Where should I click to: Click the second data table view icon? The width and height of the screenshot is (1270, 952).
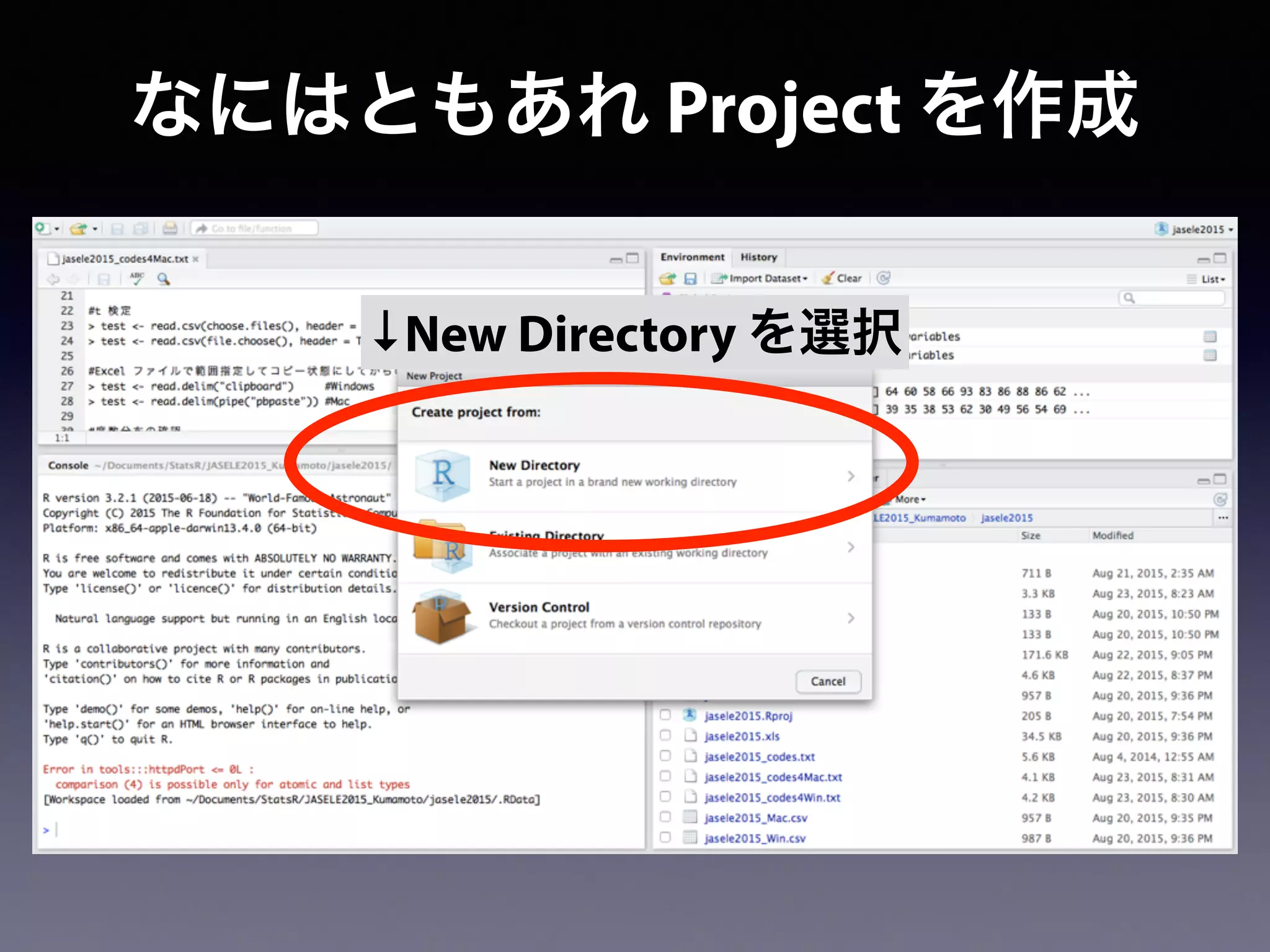coord(1210,355)
